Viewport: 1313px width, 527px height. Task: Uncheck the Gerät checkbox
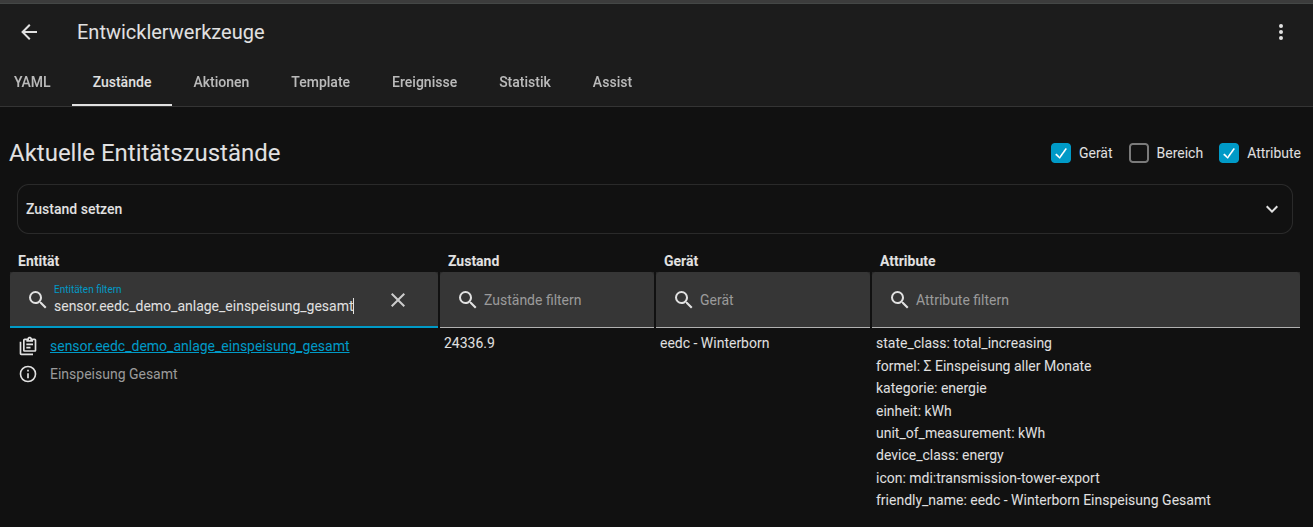(1061, 153)
